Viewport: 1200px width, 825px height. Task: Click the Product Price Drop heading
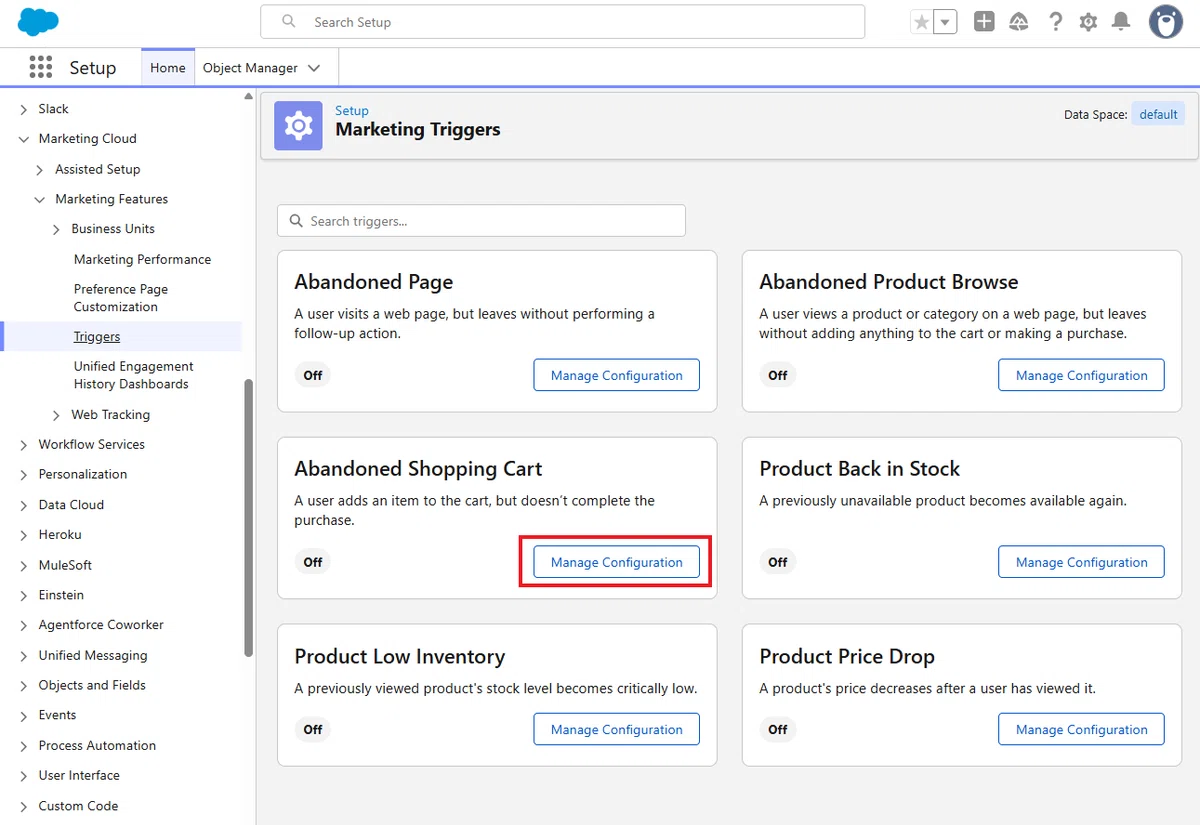847,656
